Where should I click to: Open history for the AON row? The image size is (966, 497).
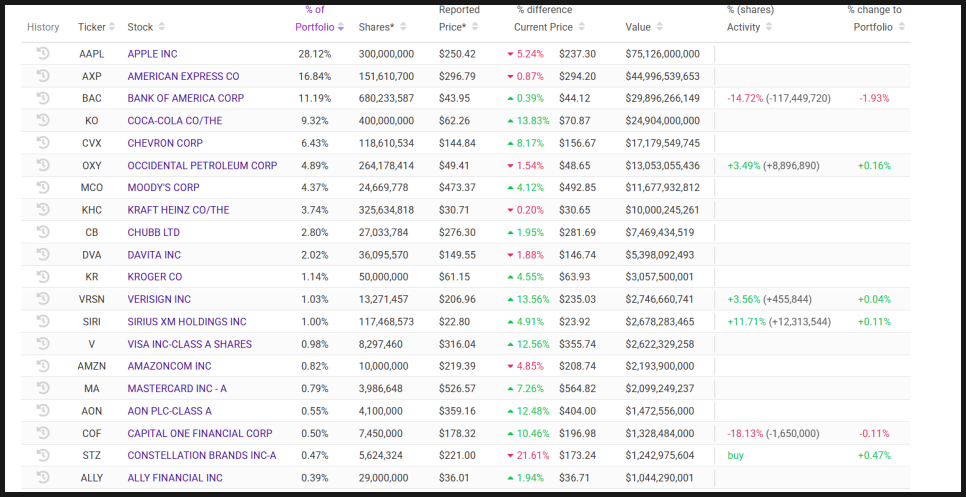(43, 411)
